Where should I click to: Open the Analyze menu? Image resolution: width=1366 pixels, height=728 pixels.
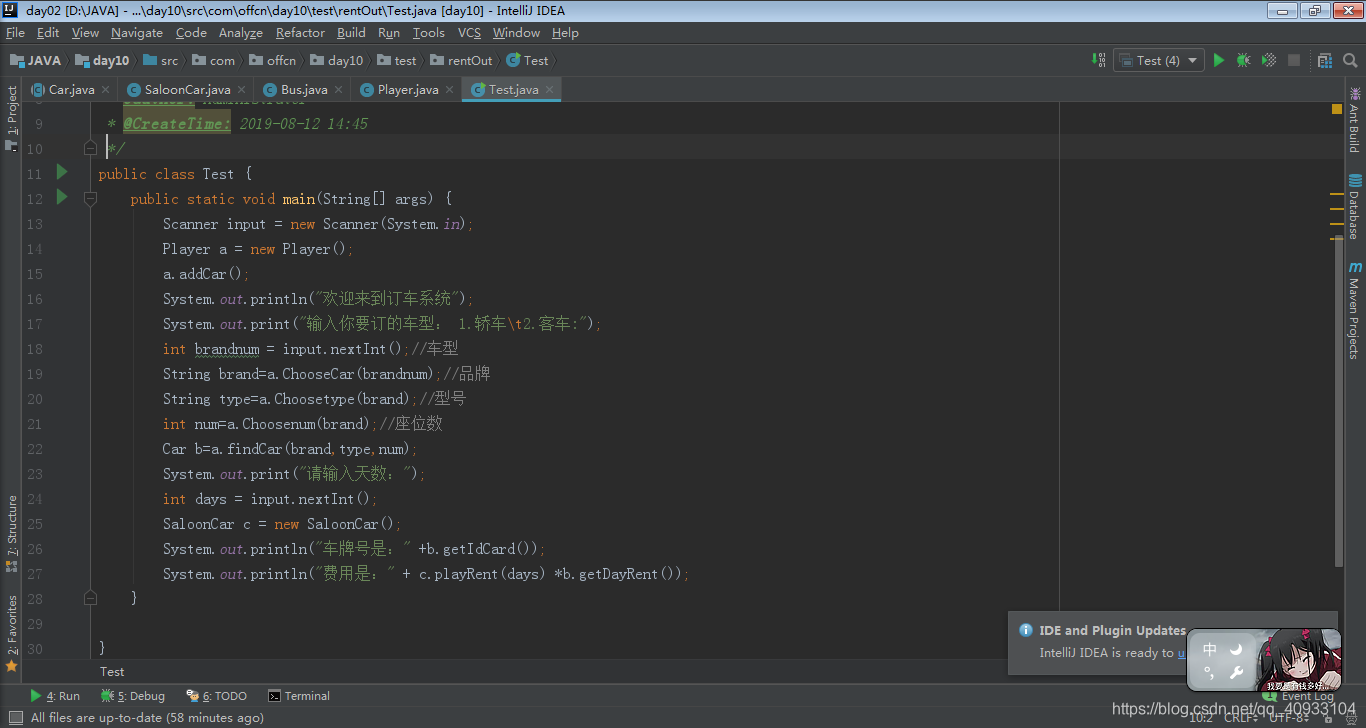pos(241,33)
